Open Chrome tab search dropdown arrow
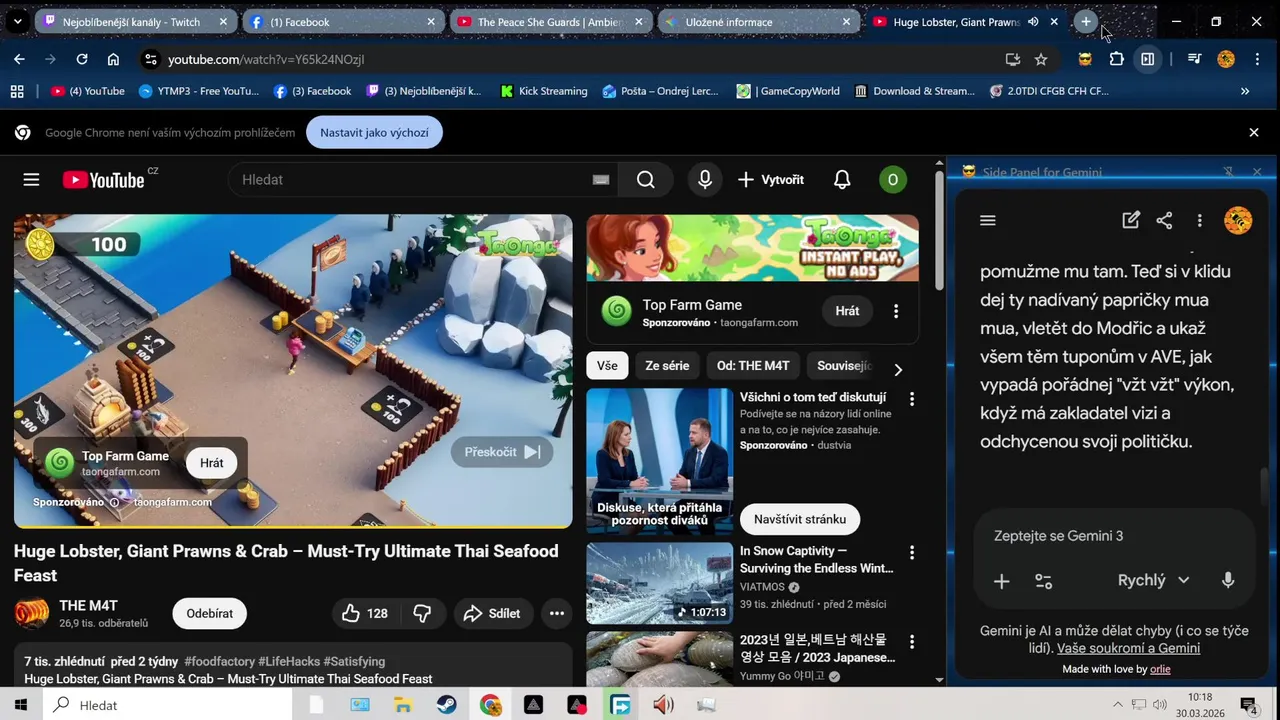The width and height of the screenshot is (1280, 720). point(17,22)
